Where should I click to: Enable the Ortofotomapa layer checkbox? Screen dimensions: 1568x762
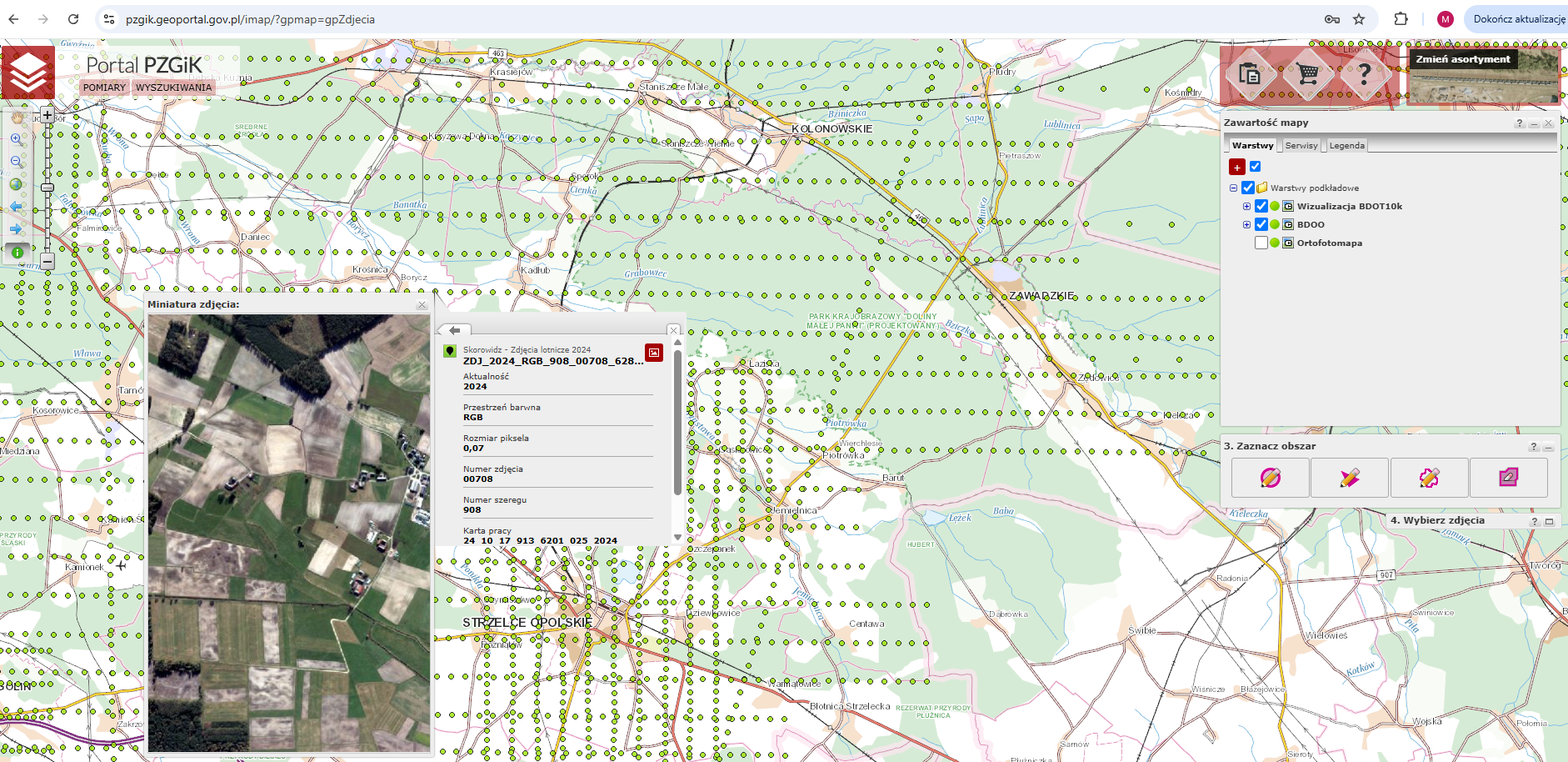[x=1261, y=243]
